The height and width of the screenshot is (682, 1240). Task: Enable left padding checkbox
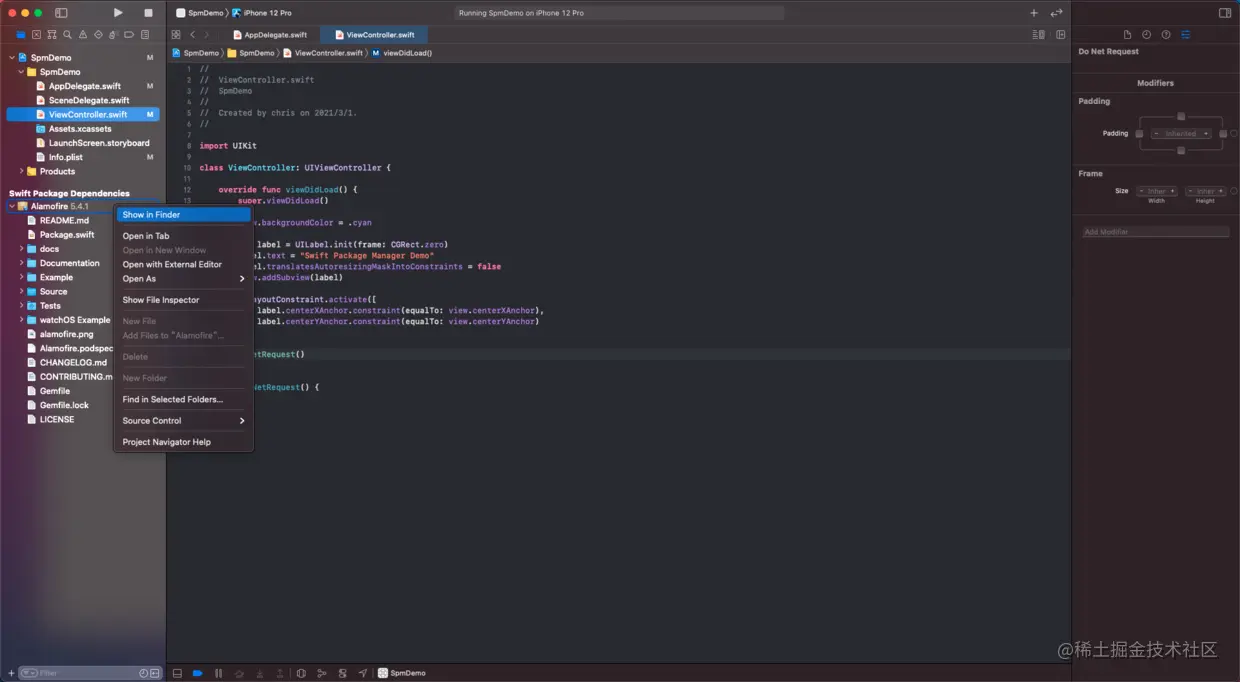click(x=1139, y=133)
